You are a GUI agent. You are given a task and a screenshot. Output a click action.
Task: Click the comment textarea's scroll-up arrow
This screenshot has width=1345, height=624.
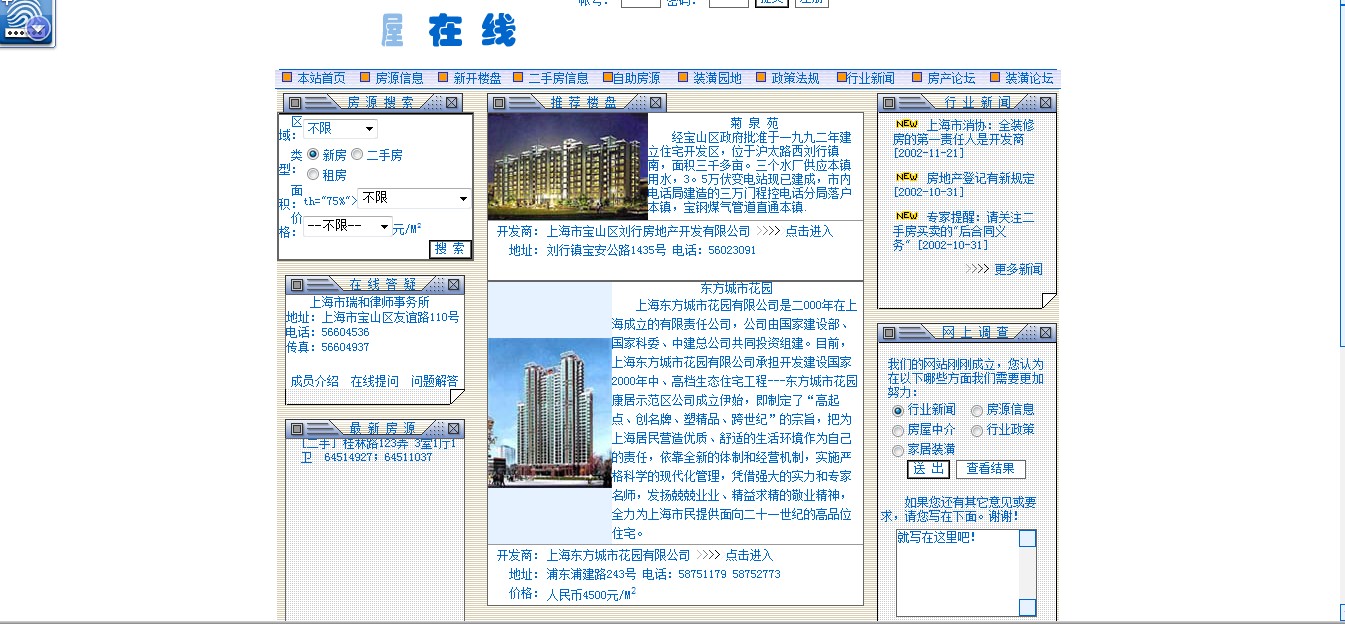tap(1027, 539)
